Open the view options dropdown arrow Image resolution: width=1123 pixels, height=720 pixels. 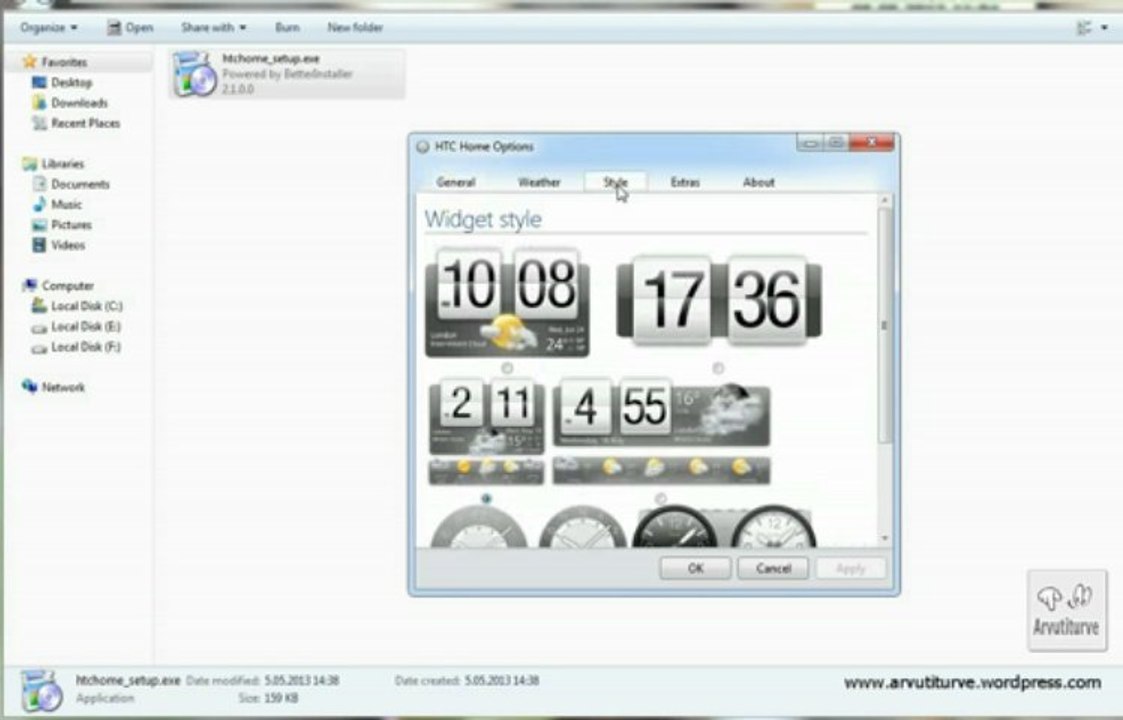[x=1104, y=27]
